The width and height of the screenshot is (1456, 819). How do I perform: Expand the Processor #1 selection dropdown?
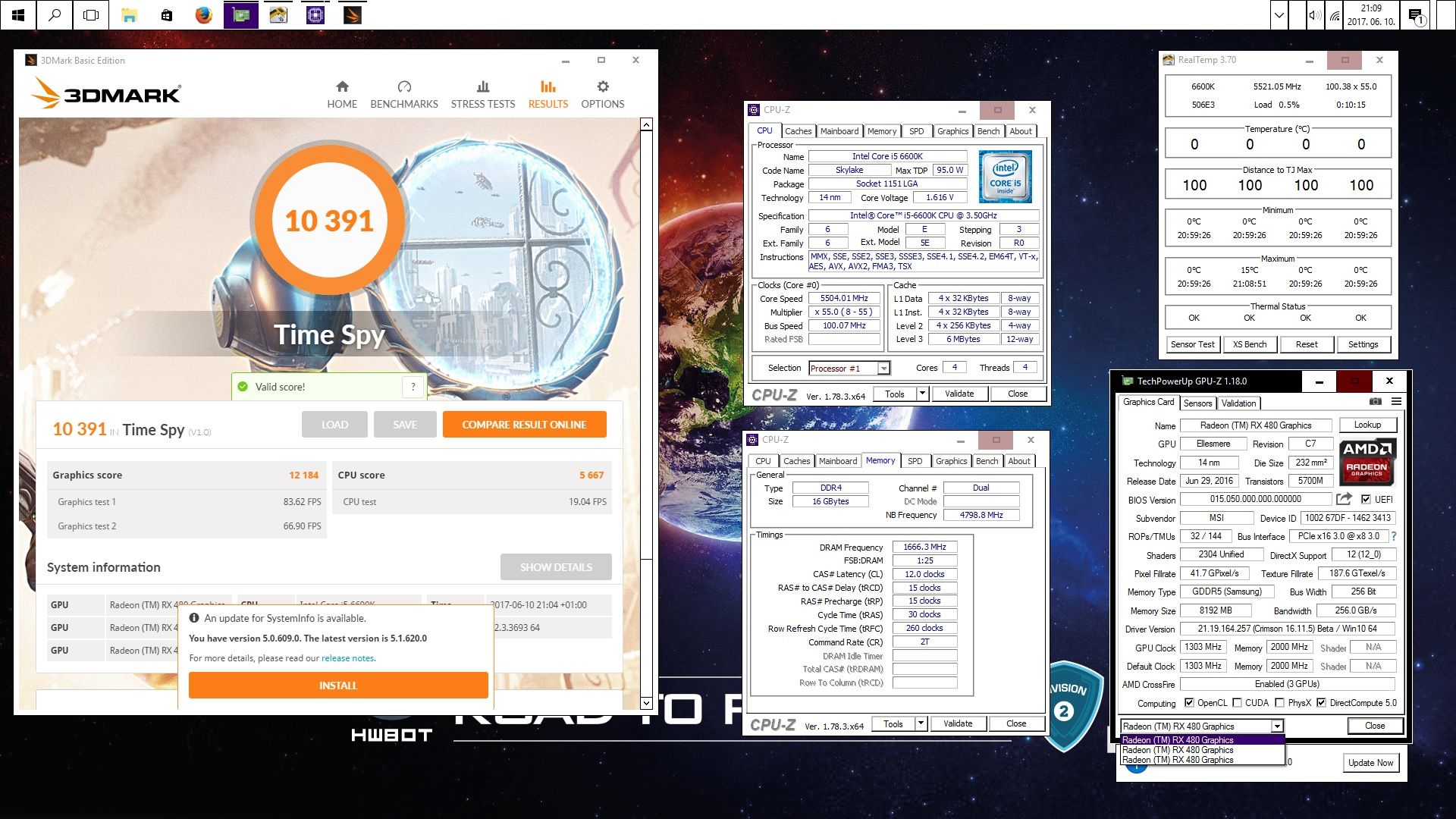(883, 369)
